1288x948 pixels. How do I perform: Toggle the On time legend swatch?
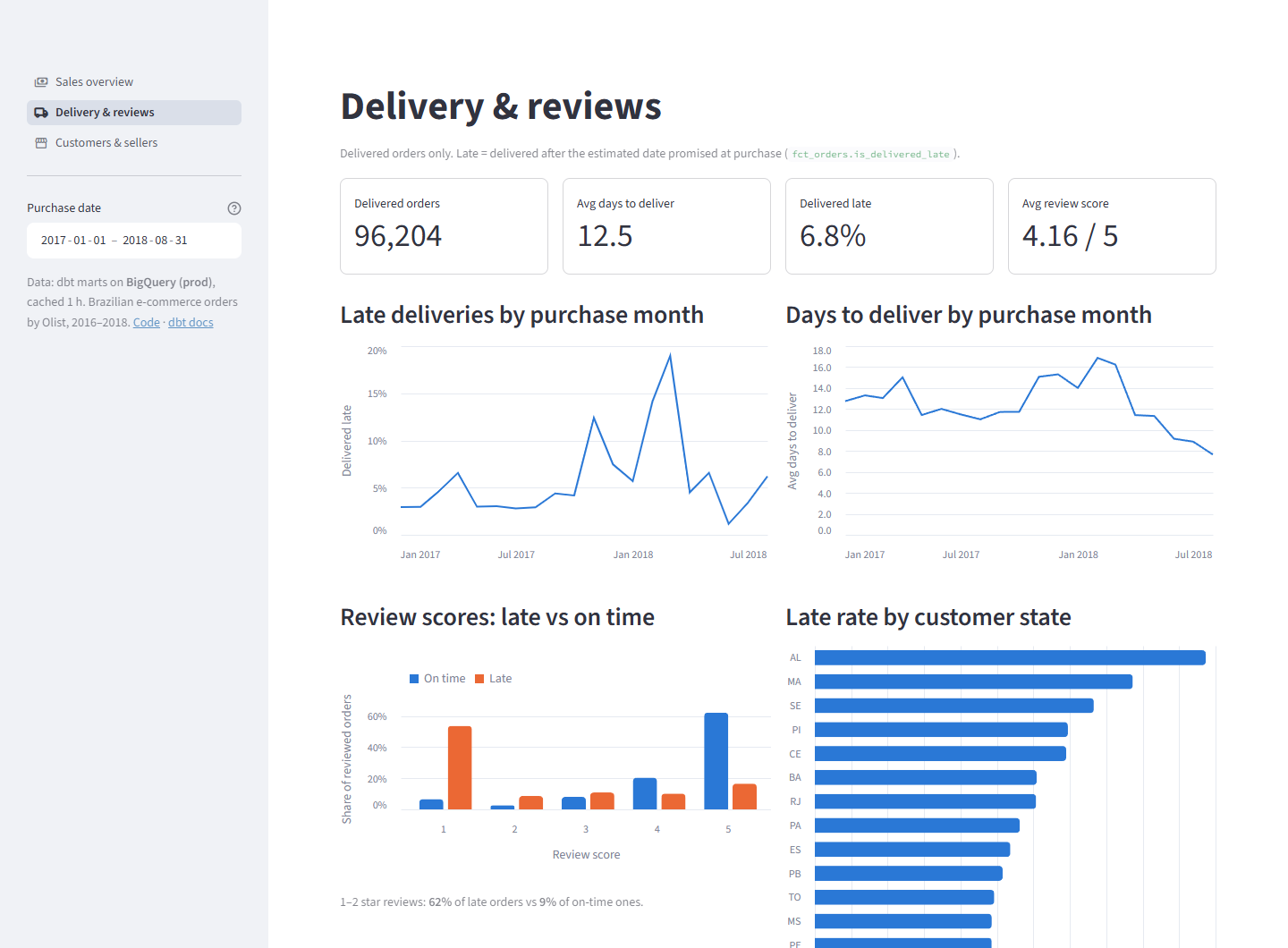point(414,679)
